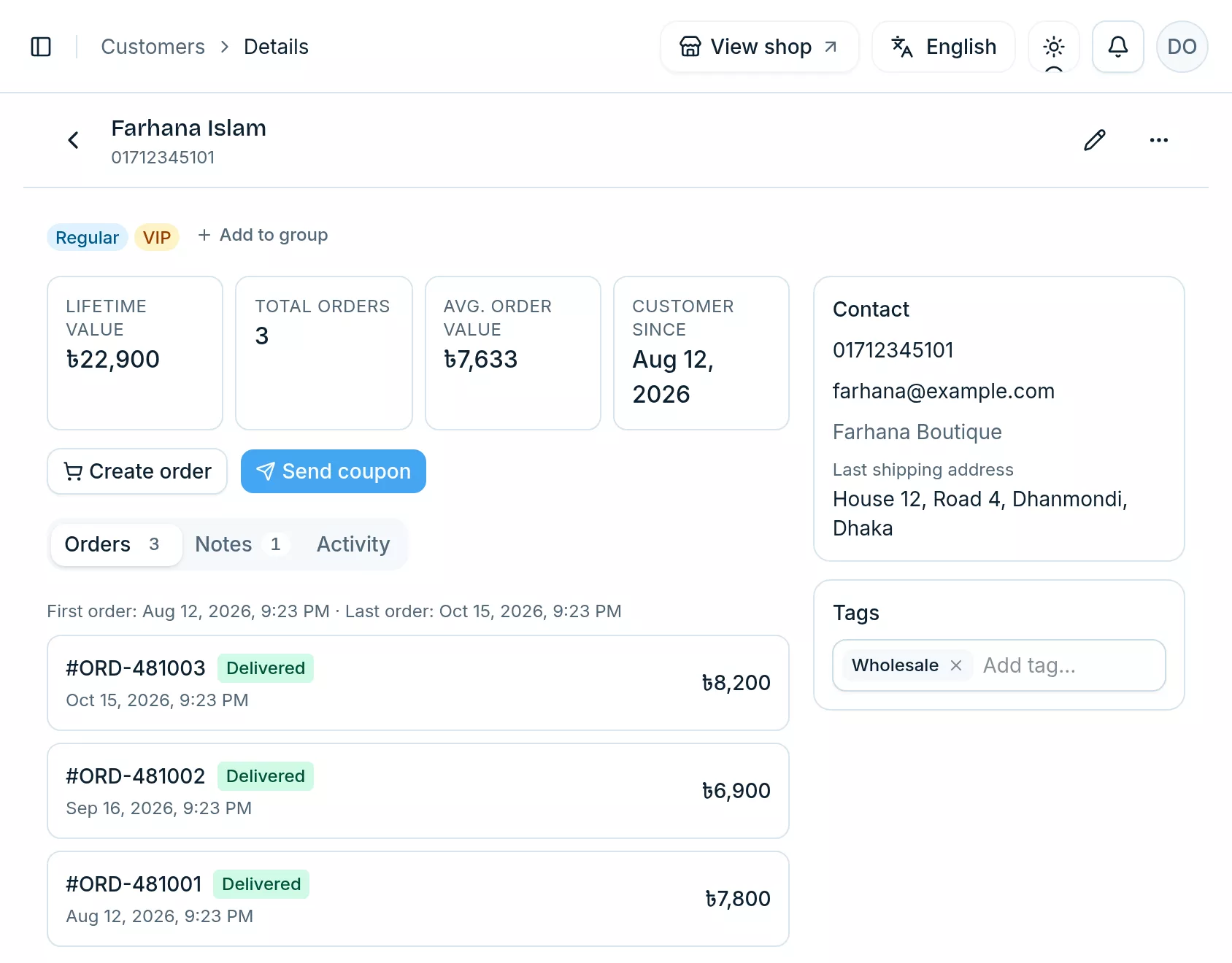
Task: Click the Lifetime Value card
Action: (x=135, y=353)
